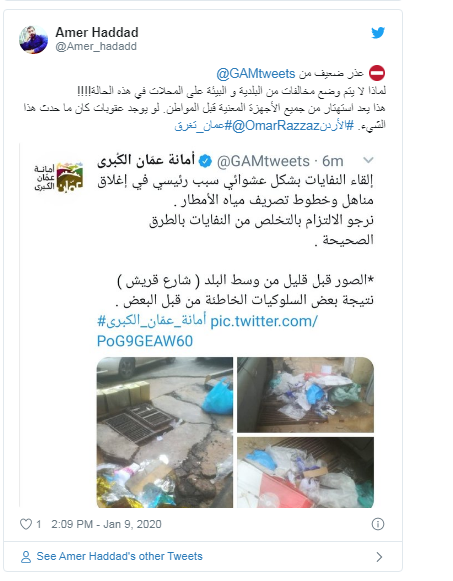The height and width of the screenshot is (581, 453).
Task: Open Amer Haddad's profile avatar
Action: [x=33, y=39]
